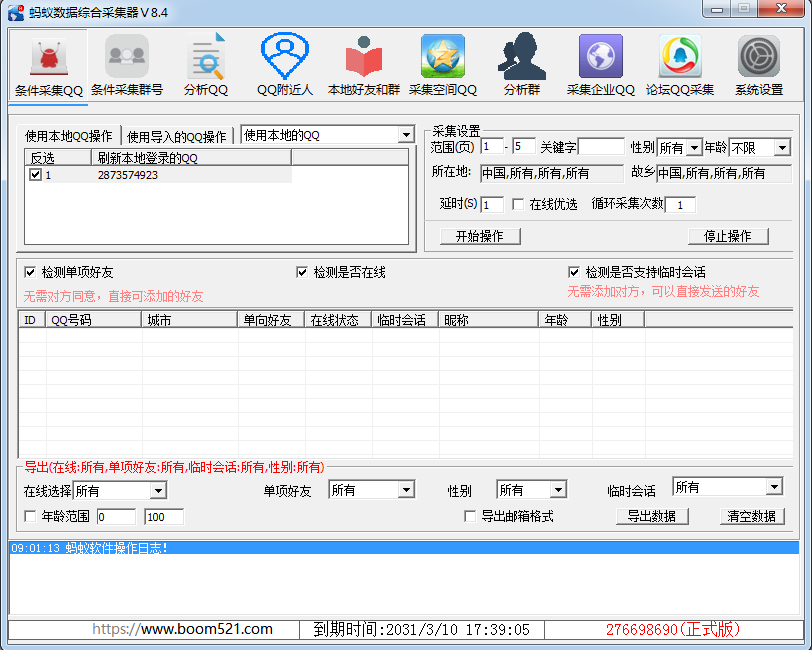Click the app logo in title bar

(x=16, y=12)
